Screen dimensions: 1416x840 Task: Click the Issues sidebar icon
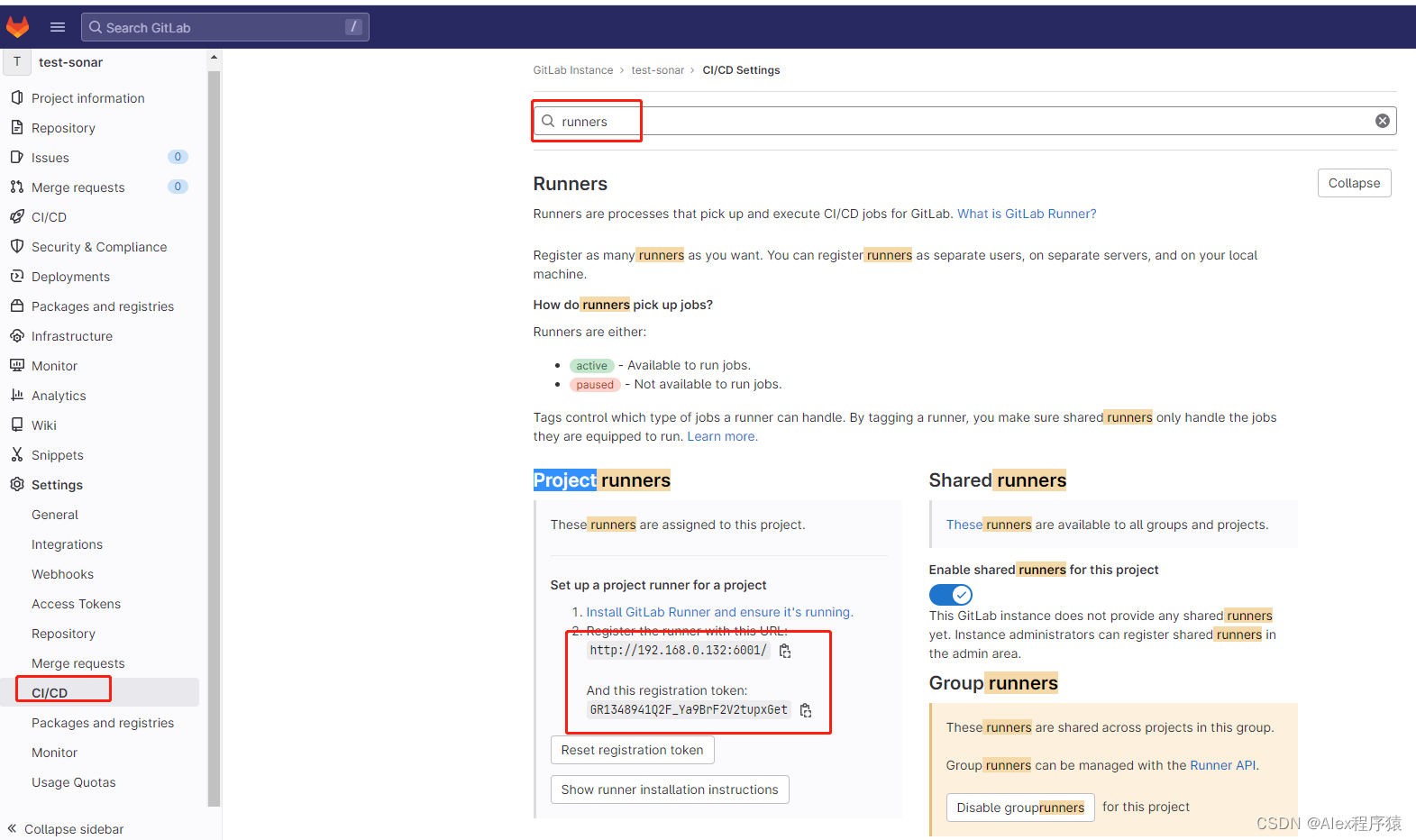click(17, 157)
